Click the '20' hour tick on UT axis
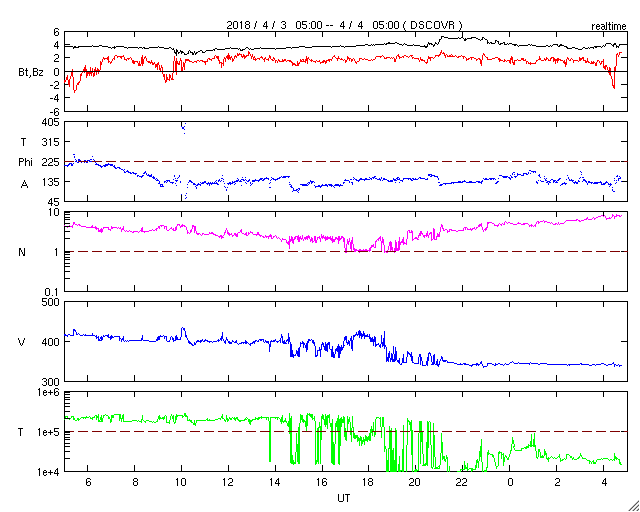 click(x=415, y=482)
